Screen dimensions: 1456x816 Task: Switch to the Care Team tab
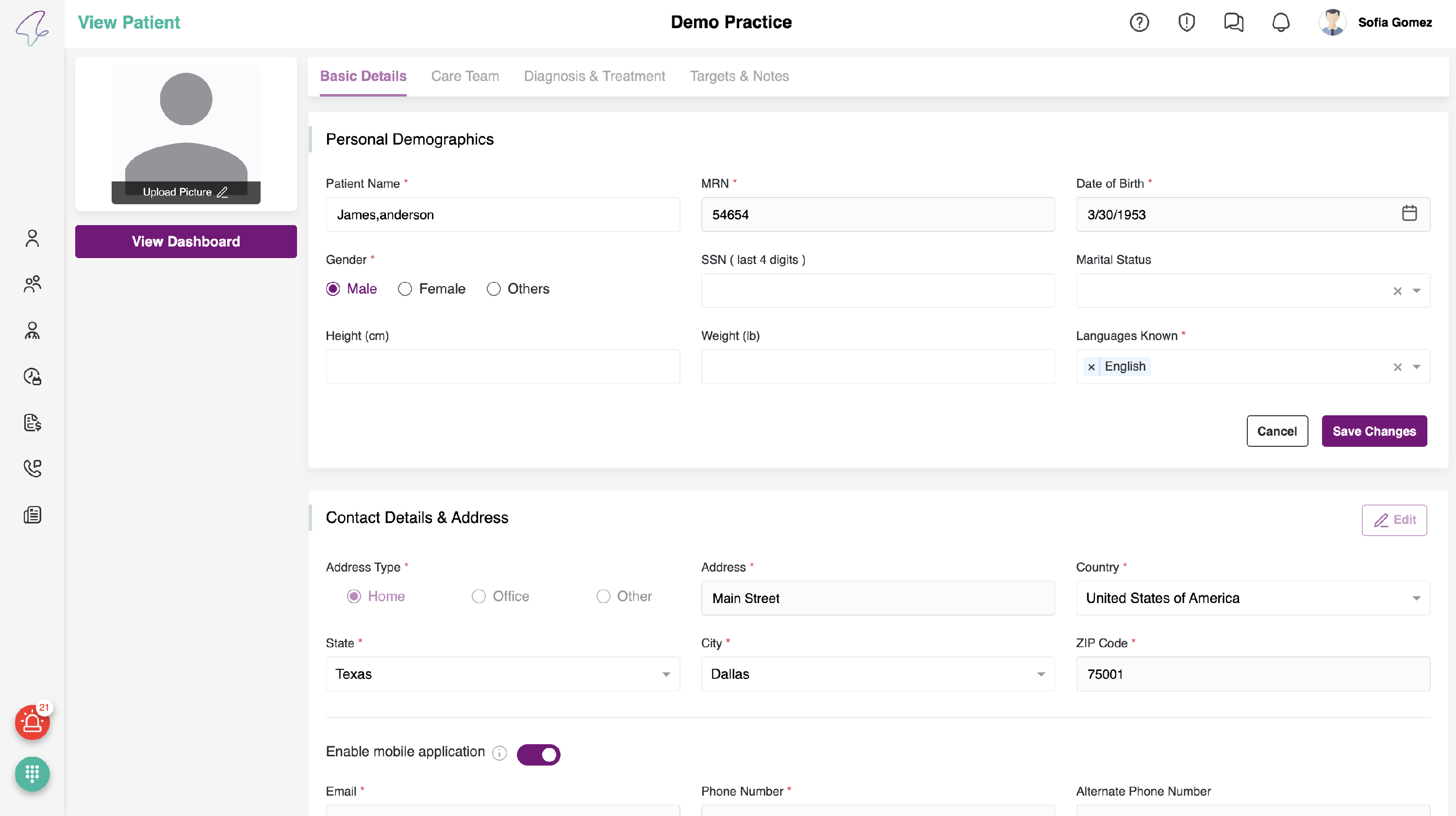coord(464,76)
